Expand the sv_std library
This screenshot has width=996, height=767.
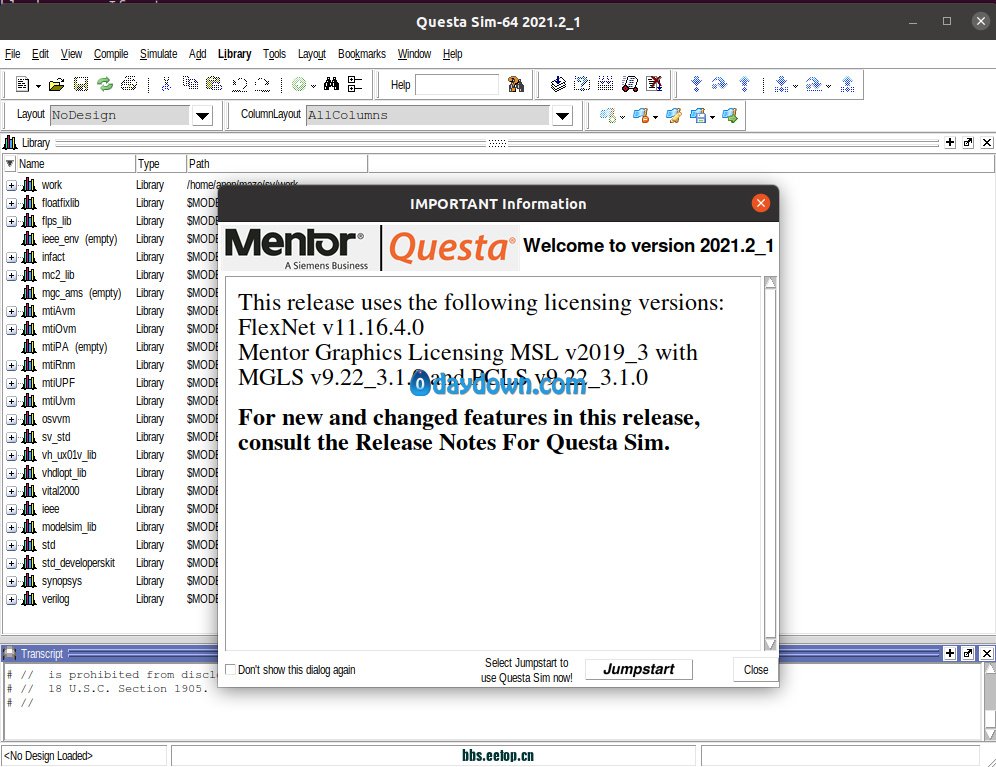pos(11,438)
